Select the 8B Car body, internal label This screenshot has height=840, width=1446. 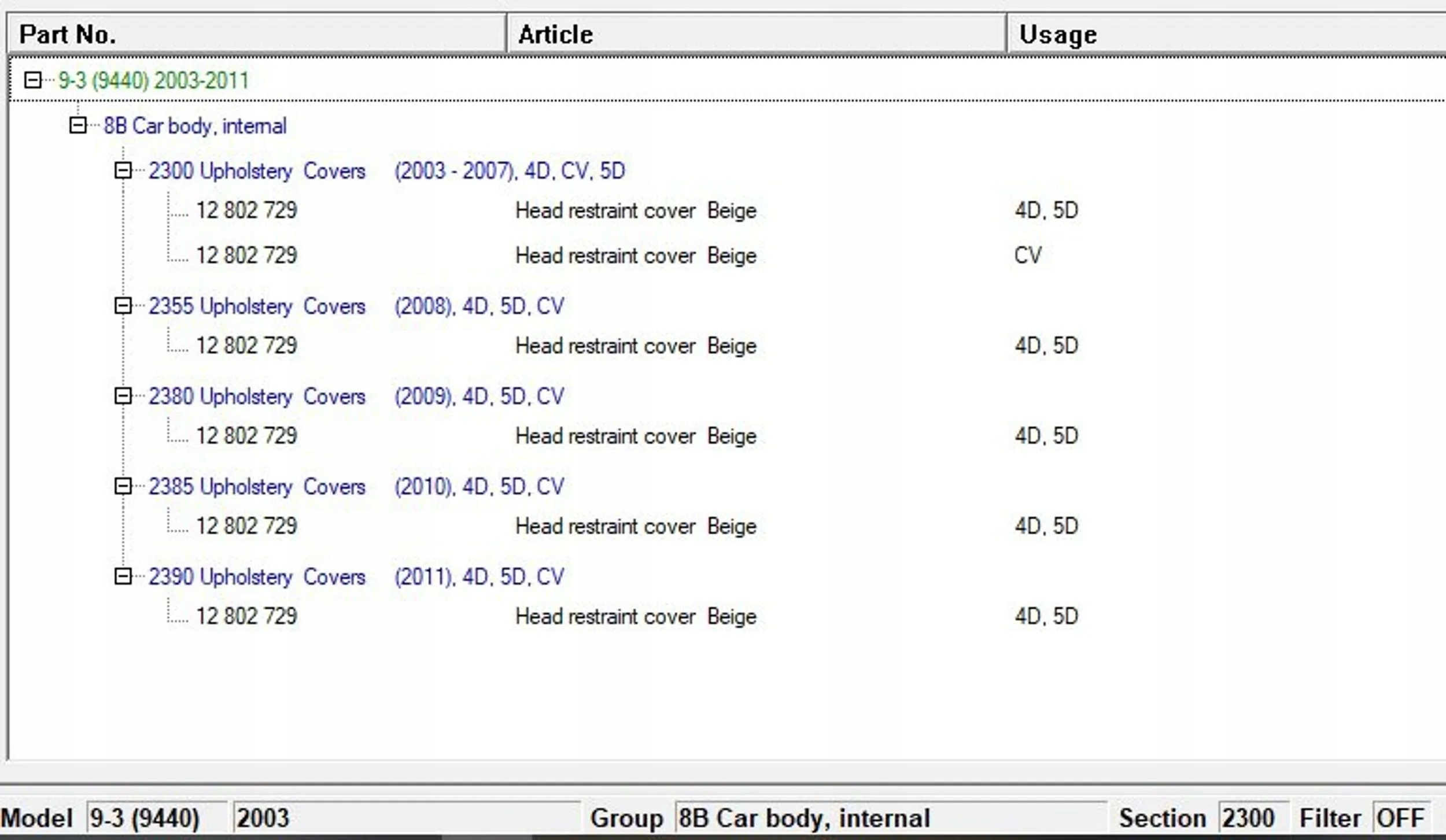point(195,126)
